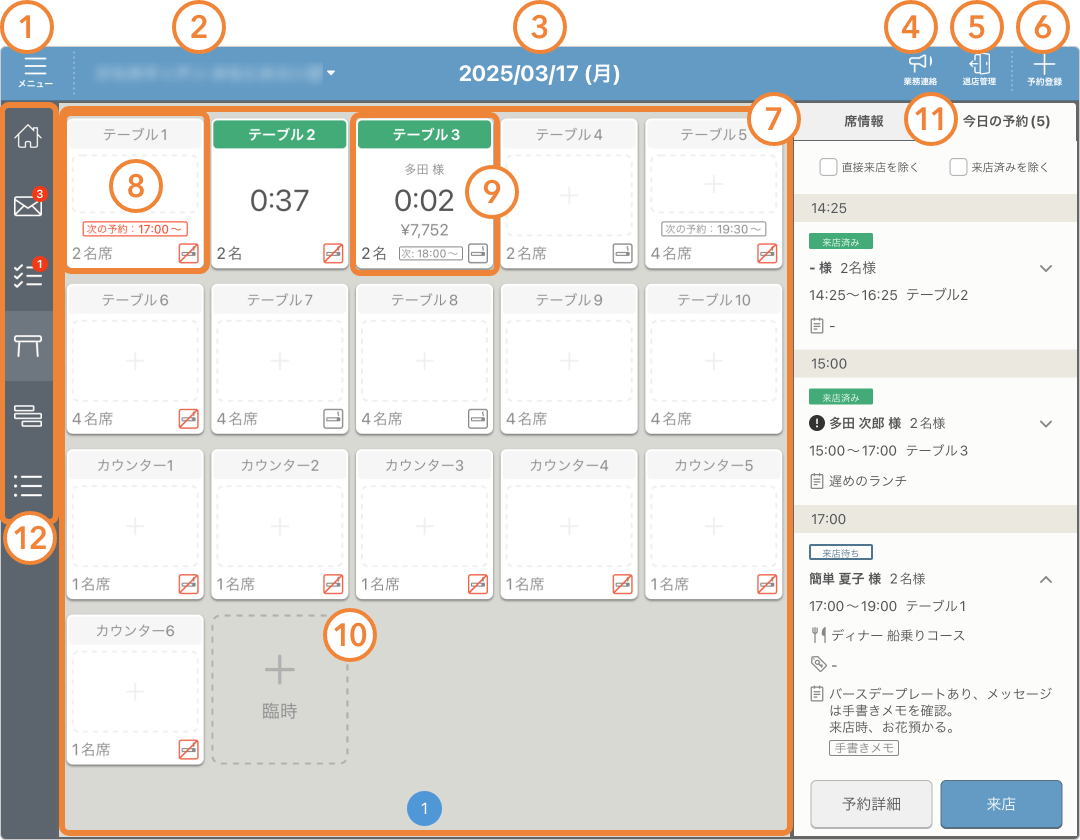Expand the 14:25 reservation details chevron
Image resolution: width=1080 pixels, height=840 pixels.
(x=1046, y=268)
